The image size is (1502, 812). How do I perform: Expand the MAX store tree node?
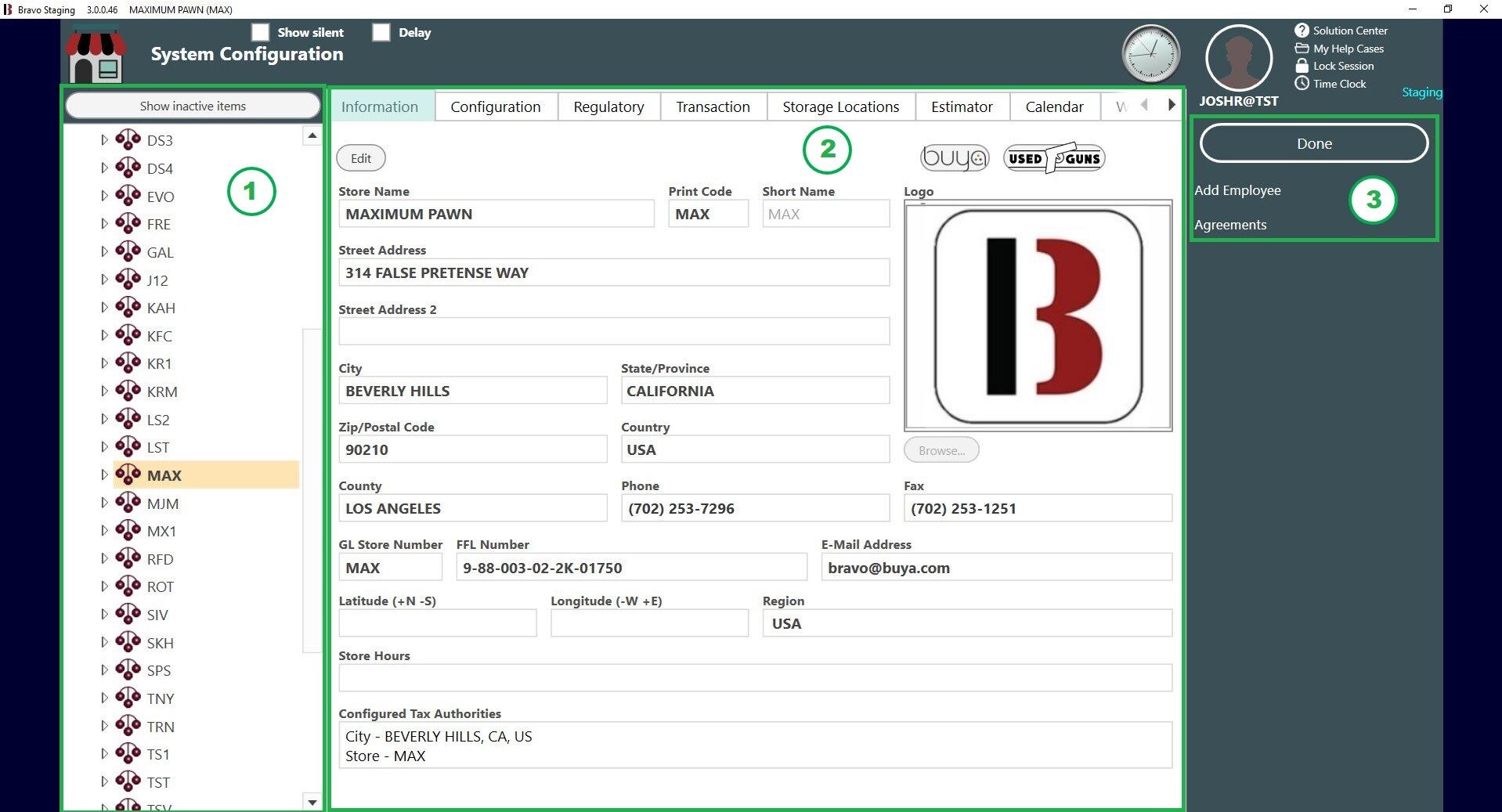pyautogui.click(x=104, y=475)
